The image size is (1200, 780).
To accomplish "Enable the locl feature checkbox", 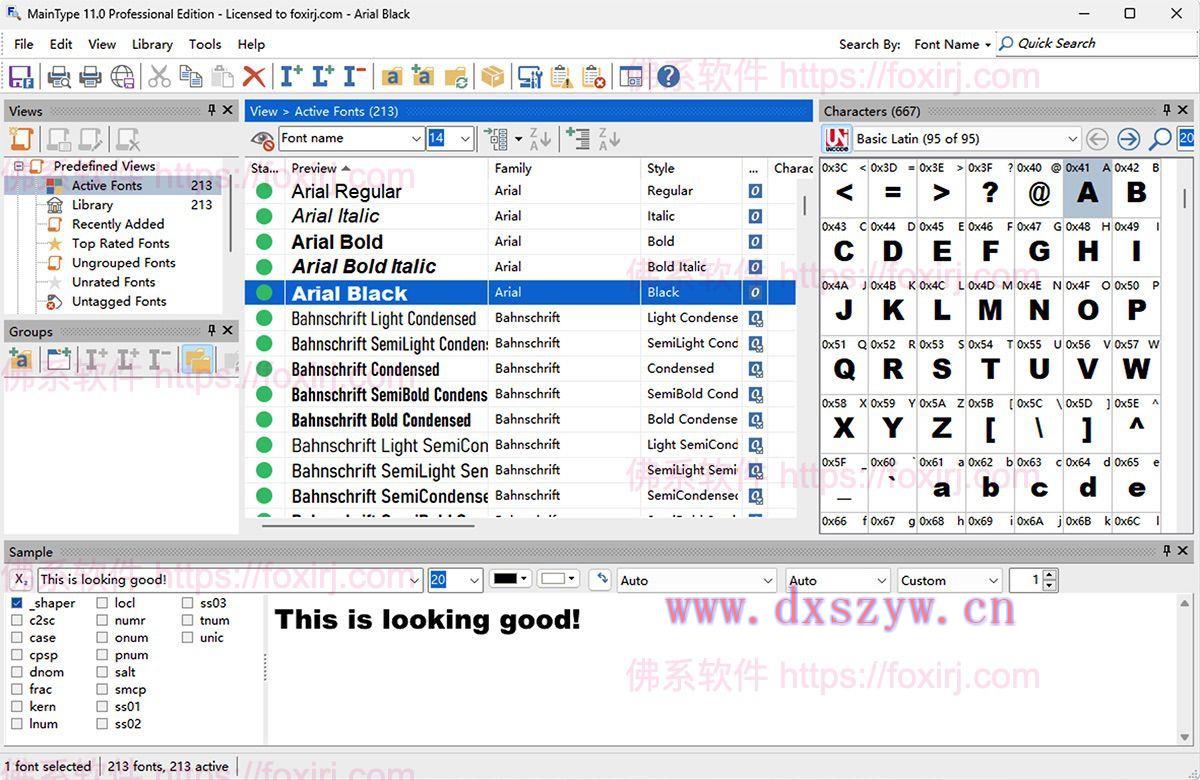I will point(102,603).
